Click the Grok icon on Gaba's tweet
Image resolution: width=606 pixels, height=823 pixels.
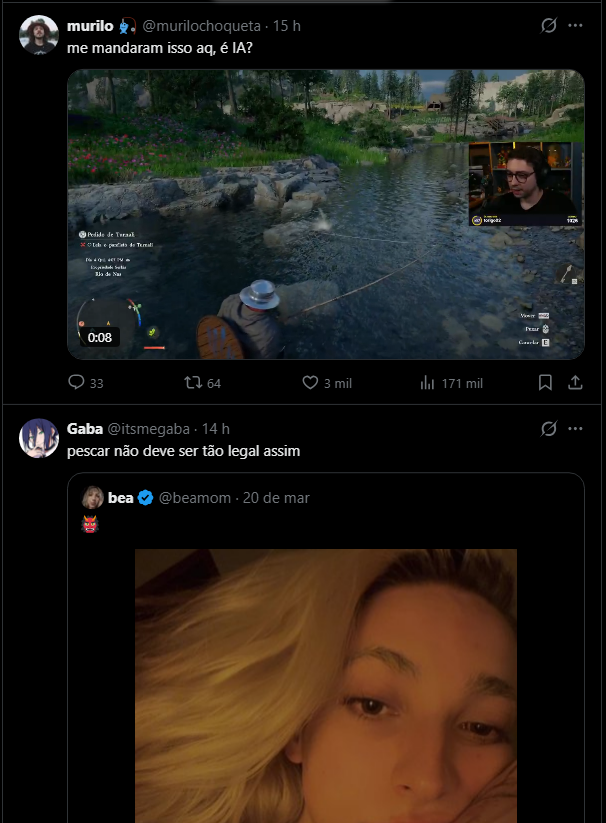pos(548,428)
